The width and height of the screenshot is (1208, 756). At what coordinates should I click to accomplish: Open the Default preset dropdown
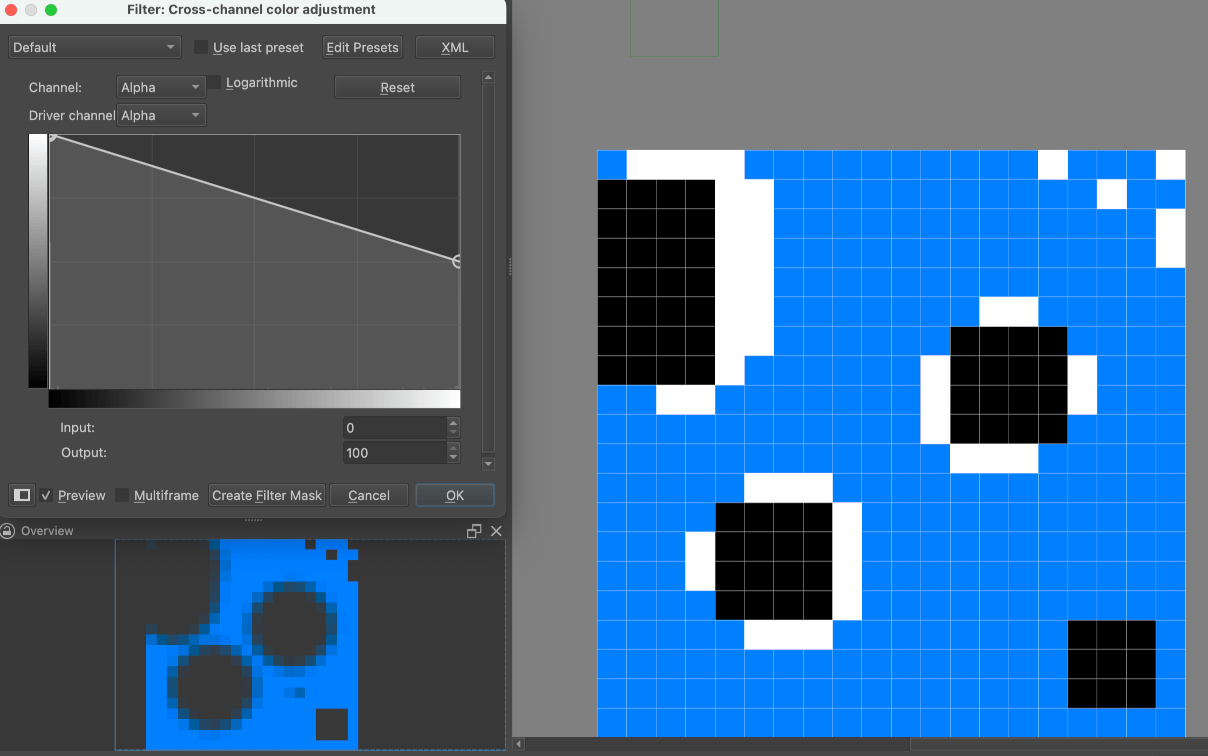pos(94,47)
